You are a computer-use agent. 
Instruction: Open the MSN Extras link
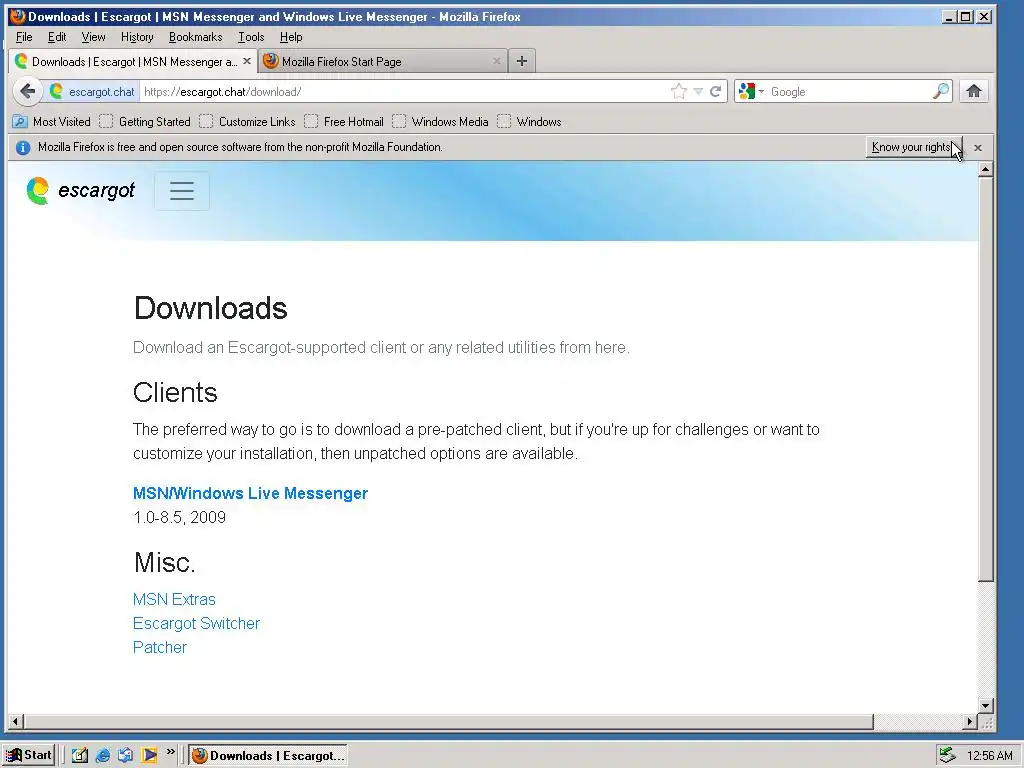[174, 600]
